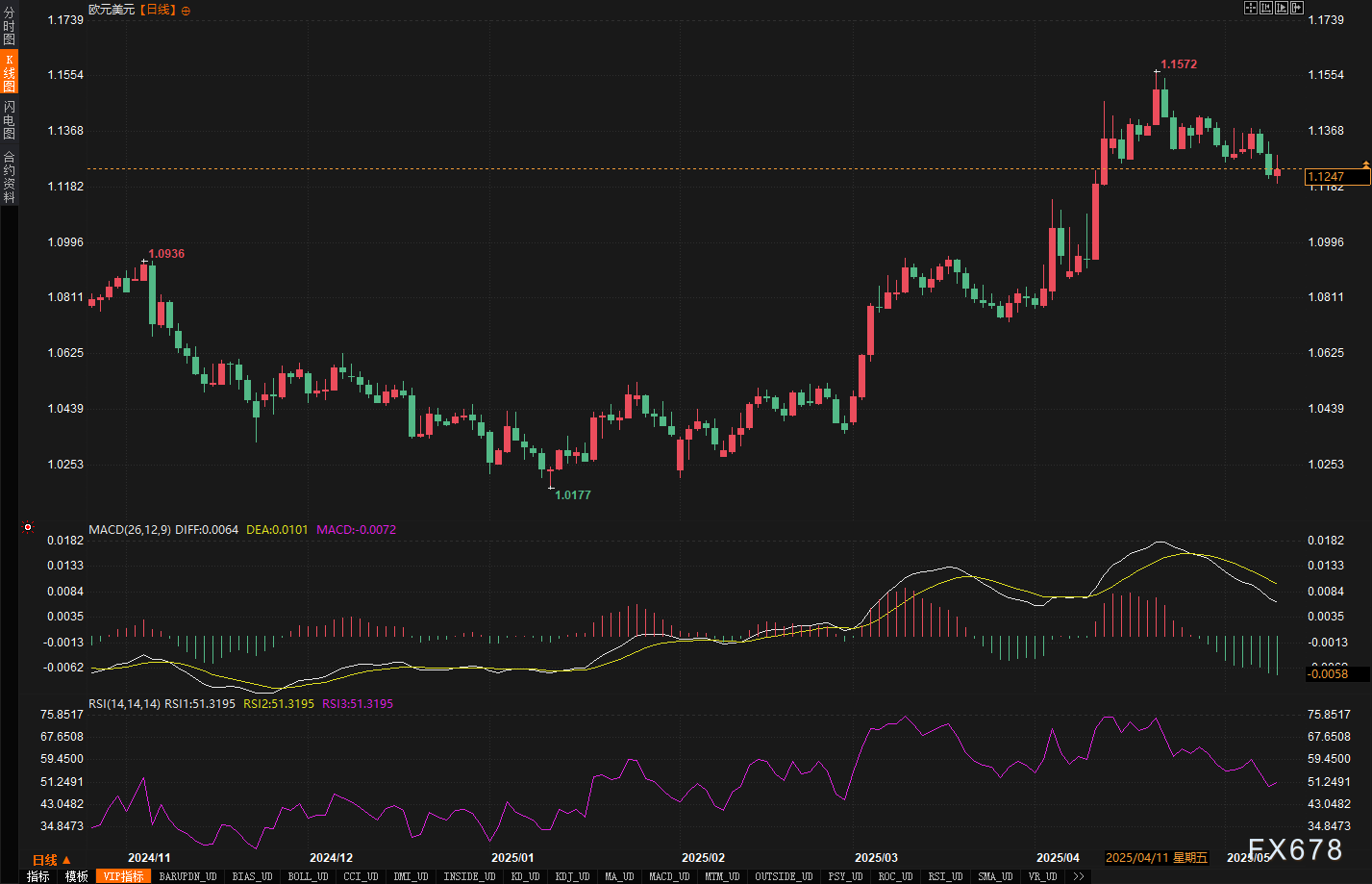Open the 合约资料 contract info panel
Image resolution: width=1372 pixels, height=884 pixels.
coord(9,177)
